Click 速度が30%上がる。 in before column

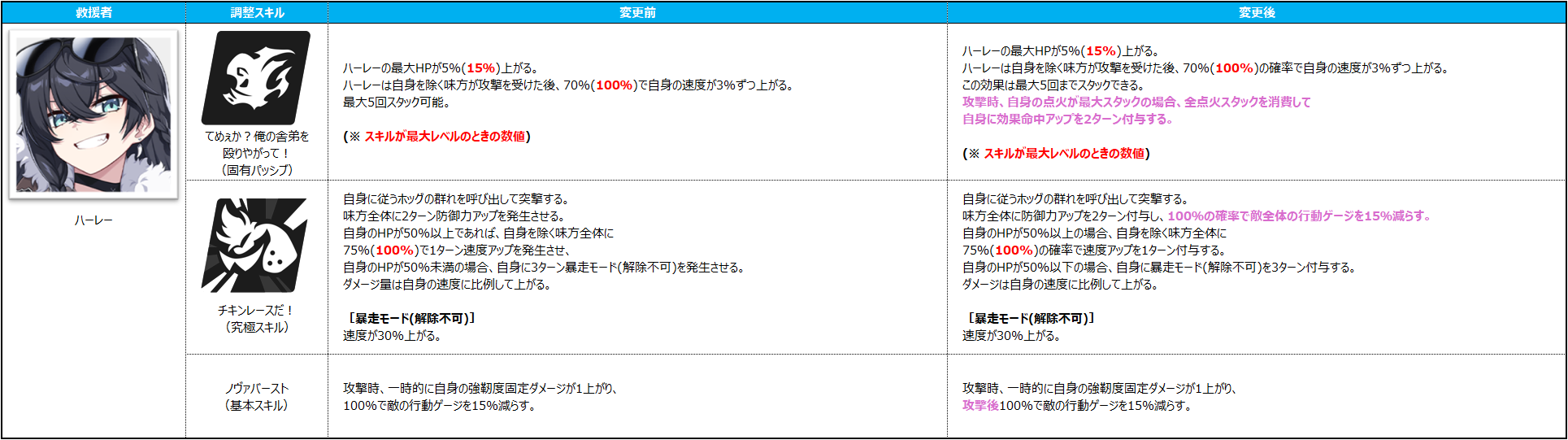(393, 335)
